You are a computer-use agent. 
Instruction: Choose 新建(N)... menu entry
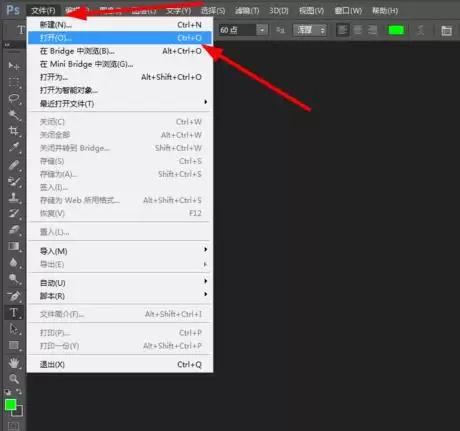tap(120, 25)
